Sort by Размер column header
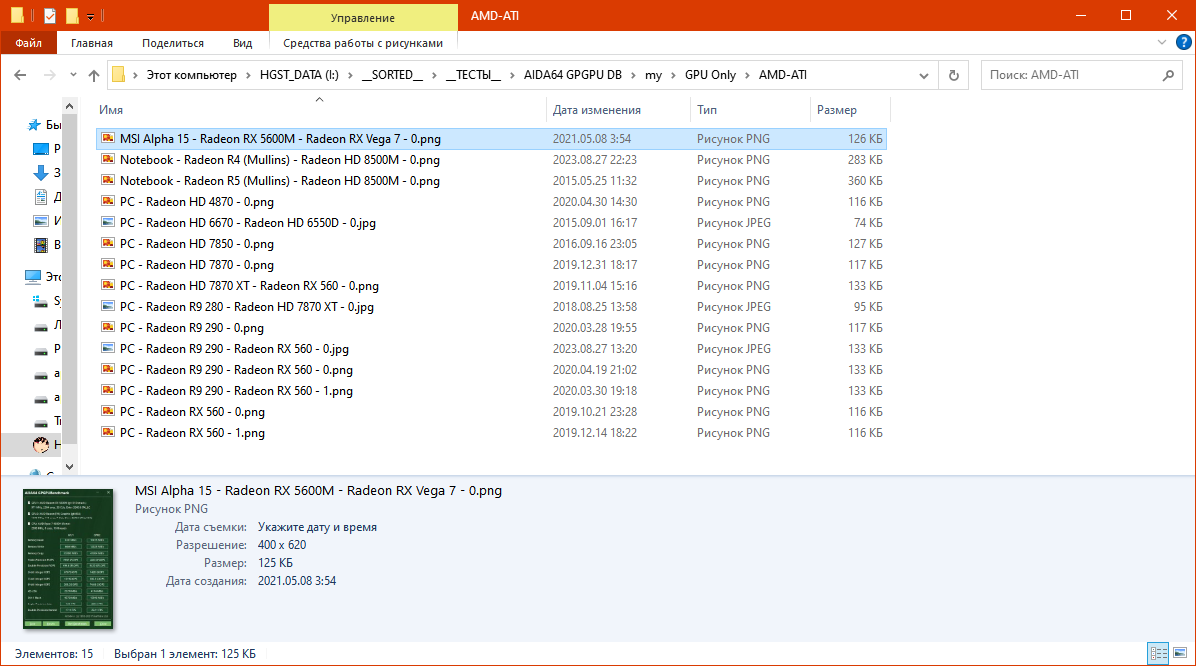The width and height of the screenshot is (1196, 666). coord(849,110)
